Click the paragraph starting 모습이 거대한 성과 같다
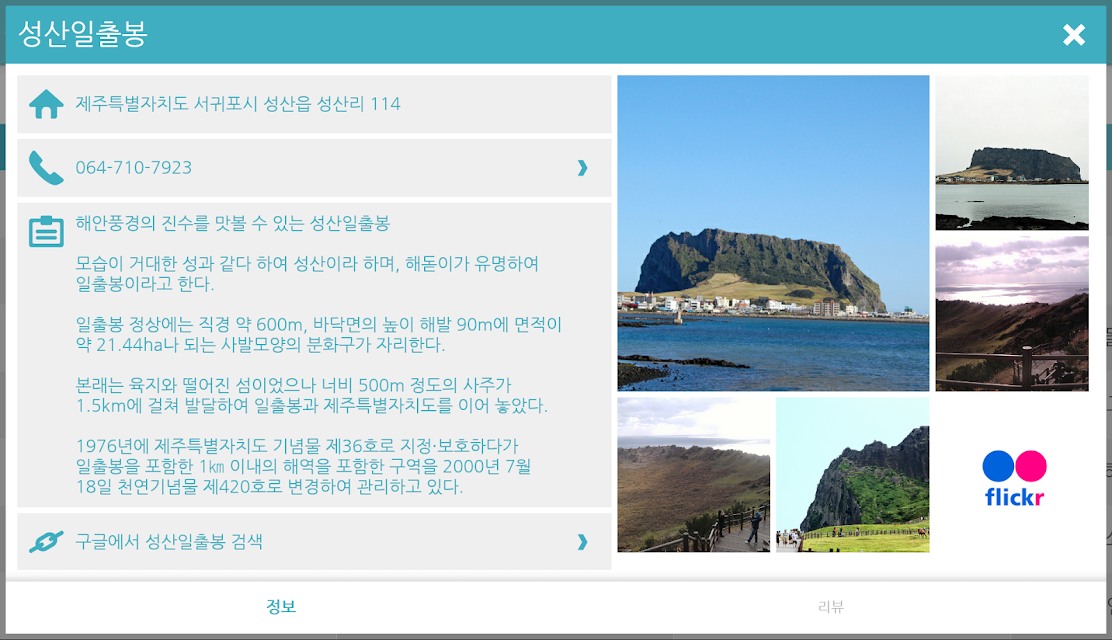 tap(307, 274)
